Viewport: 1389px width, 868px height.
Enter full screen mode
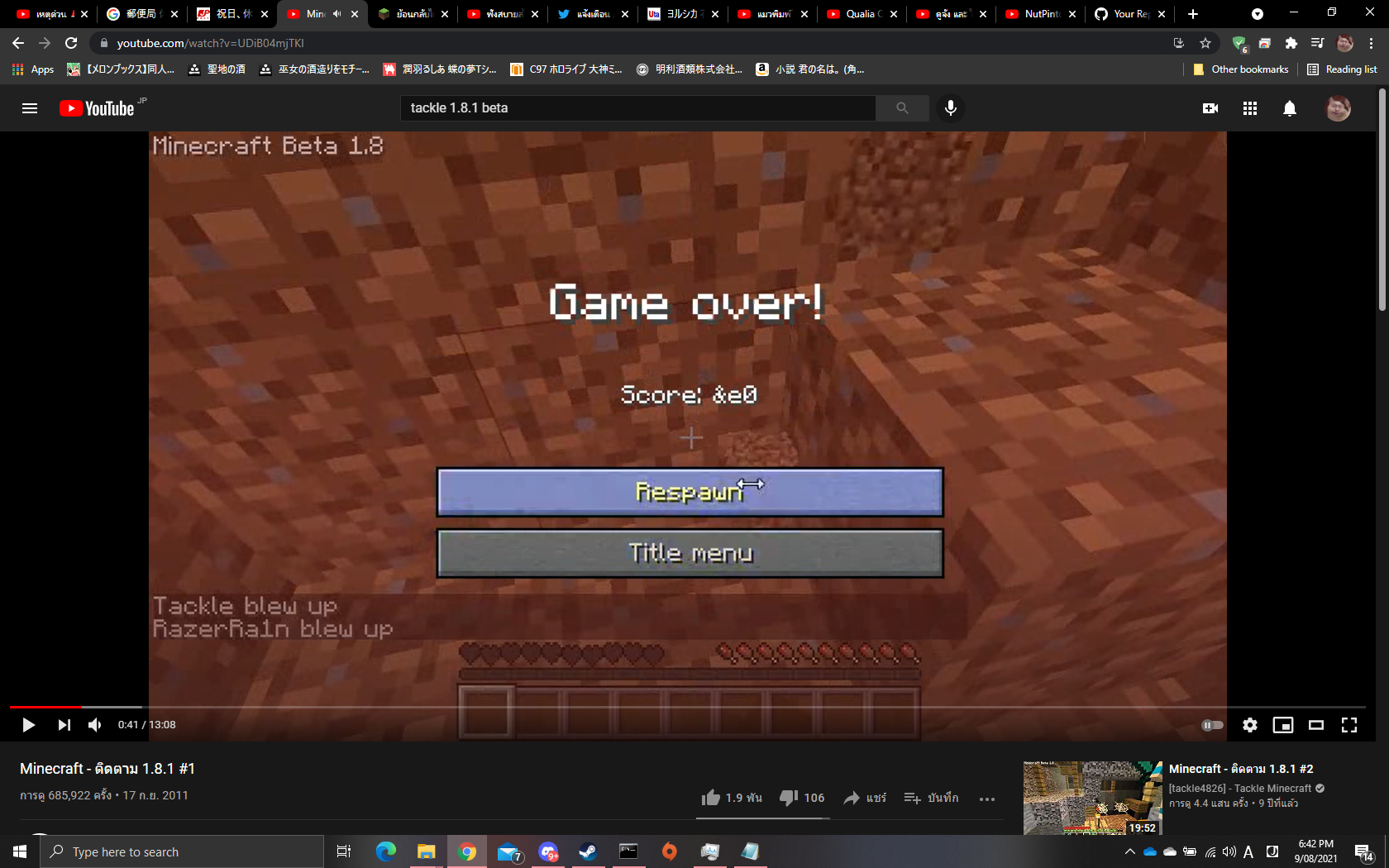(x=1349, y=725)
